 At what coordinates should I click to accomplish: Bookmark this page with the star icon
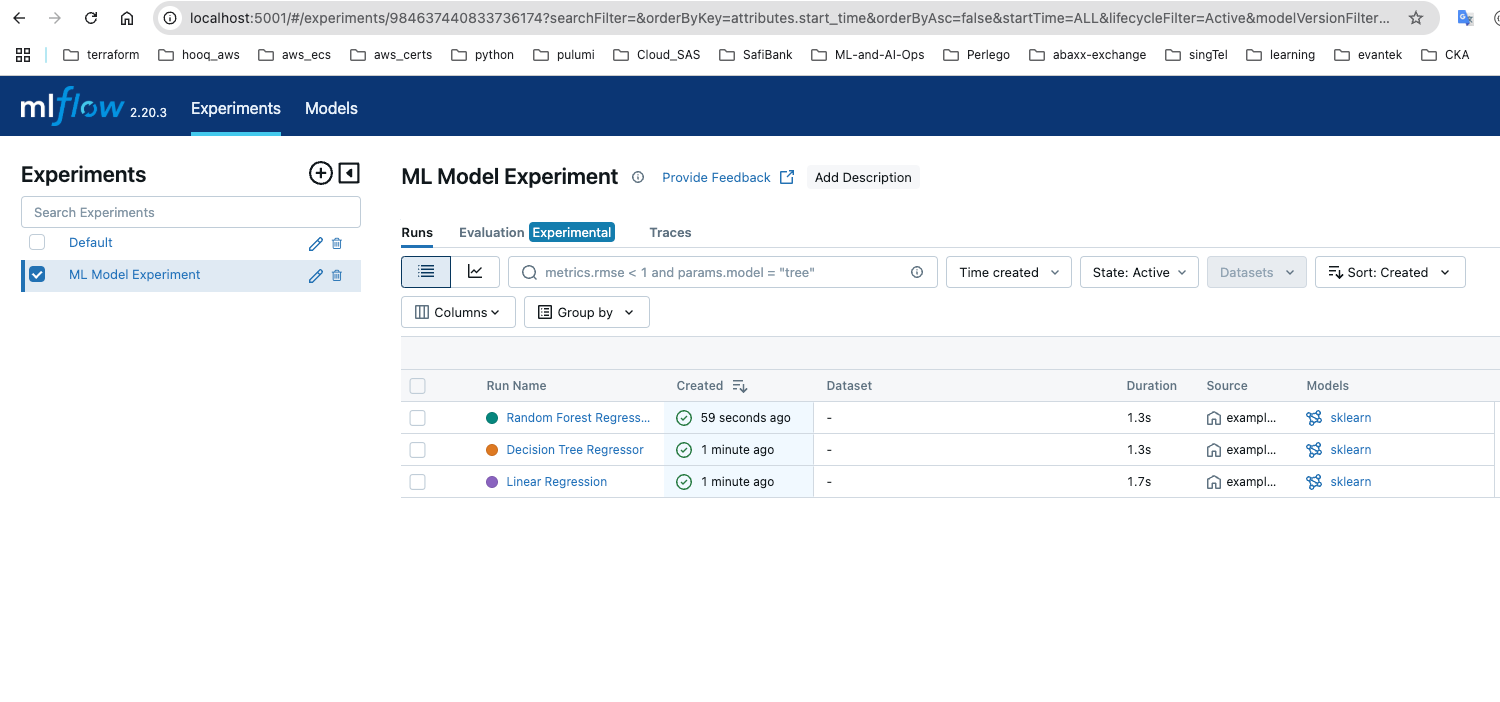pyautogui.click(x=1415, y=18)
